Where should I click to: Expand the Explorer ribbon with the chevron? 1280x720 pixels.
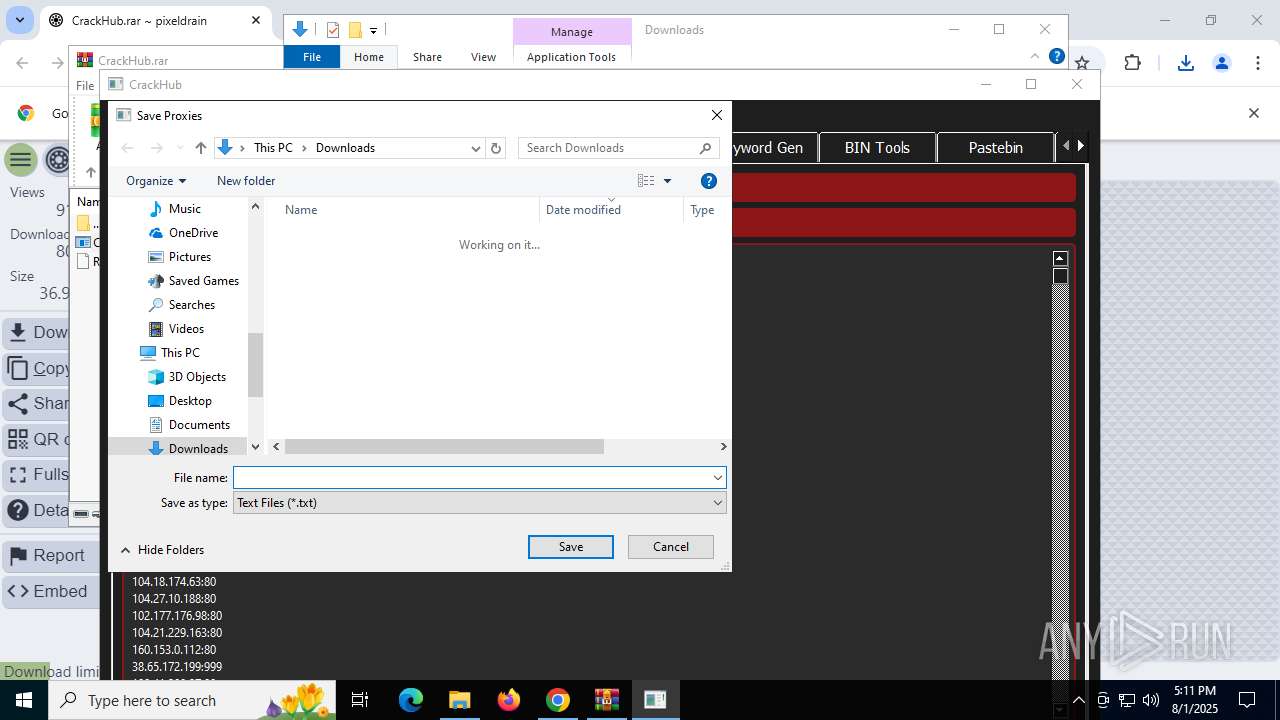point(1035,57)
